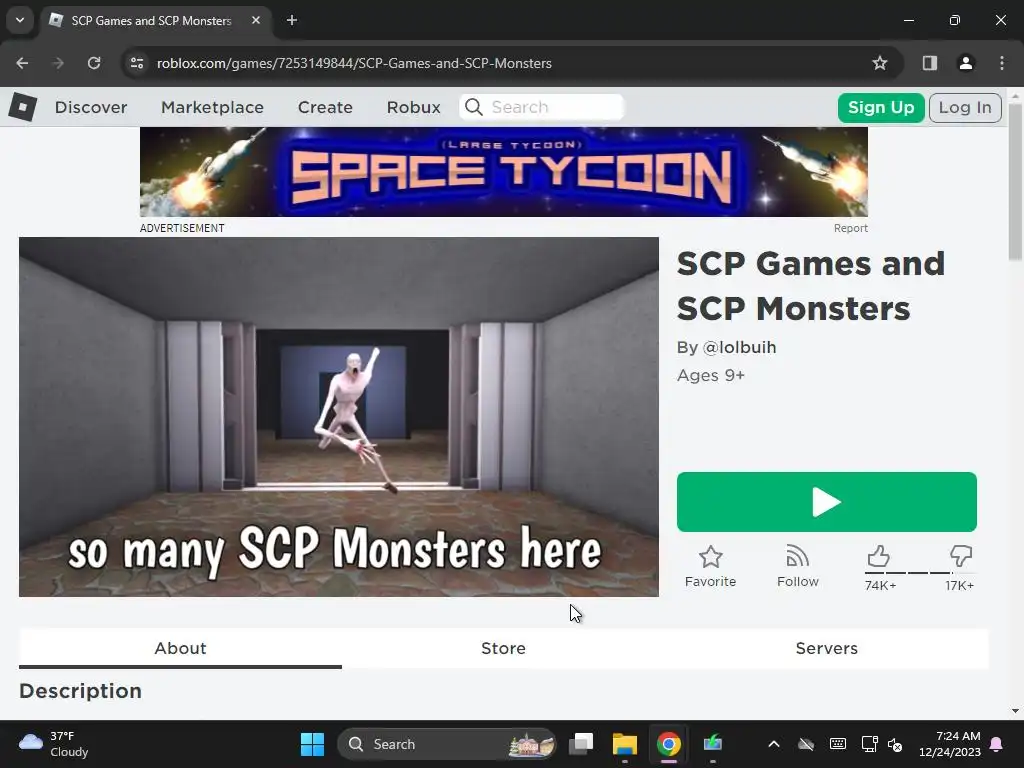Click the page vertical scrollbar thumb

(x=1015, y=182)
